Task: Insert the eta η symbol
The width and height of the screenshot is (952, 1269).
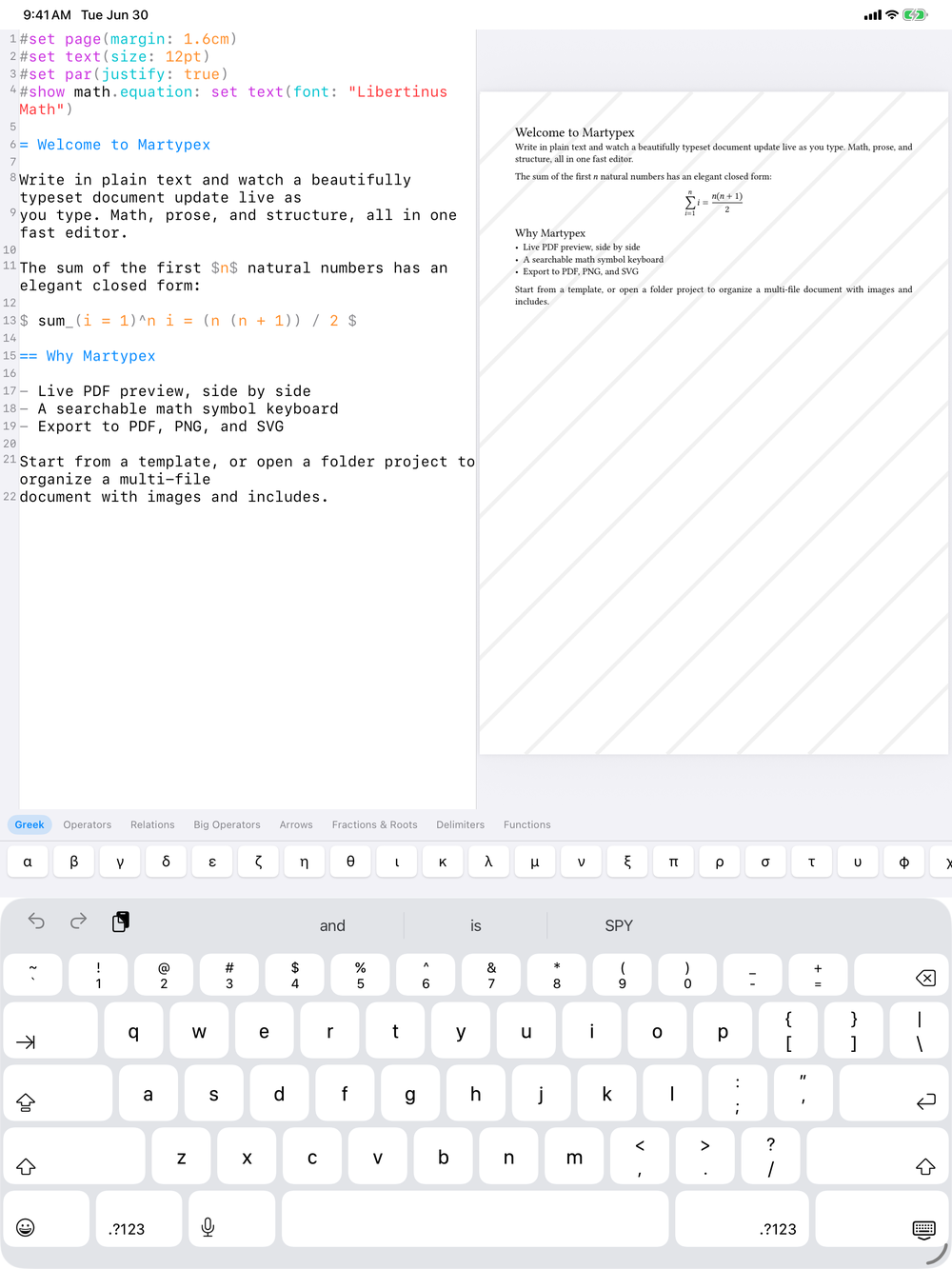Action: click(305, 862)
